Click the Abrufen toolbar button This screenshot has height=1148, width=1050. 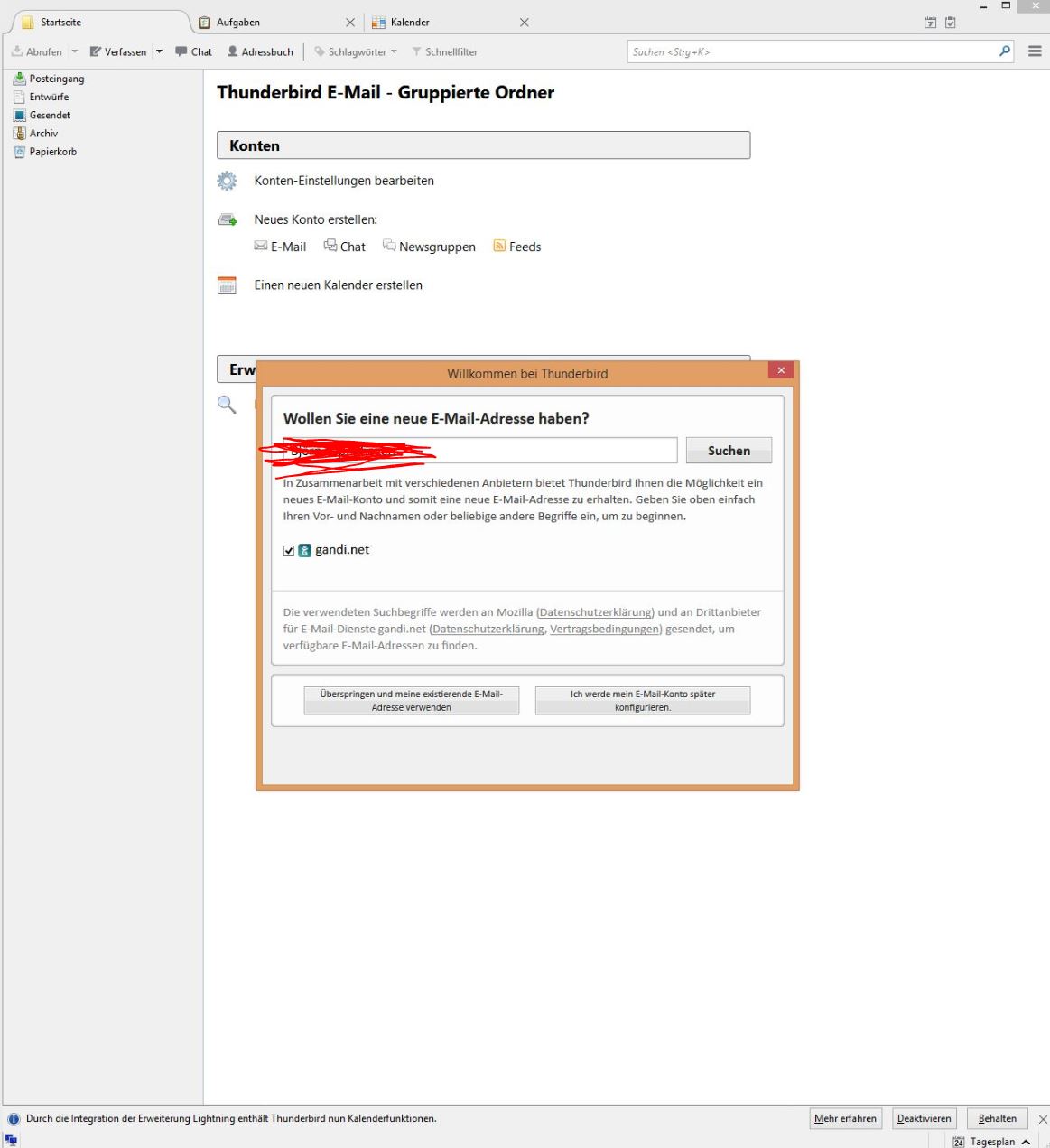(x=37, y=51)
